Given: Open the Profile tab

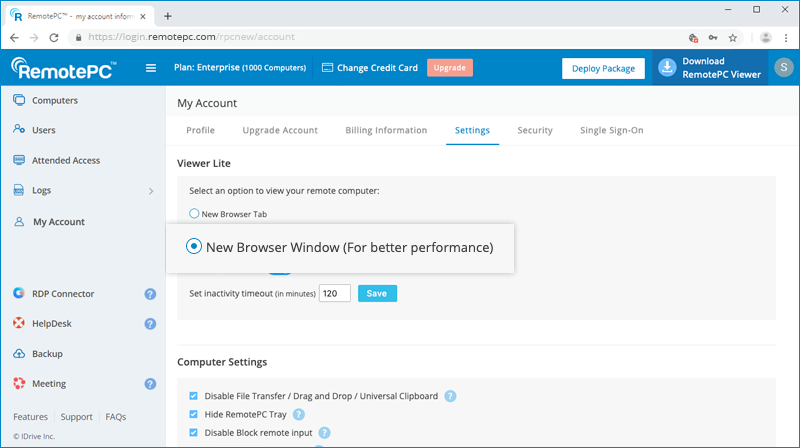Looking at the screenshot, I should pos(201,130).
